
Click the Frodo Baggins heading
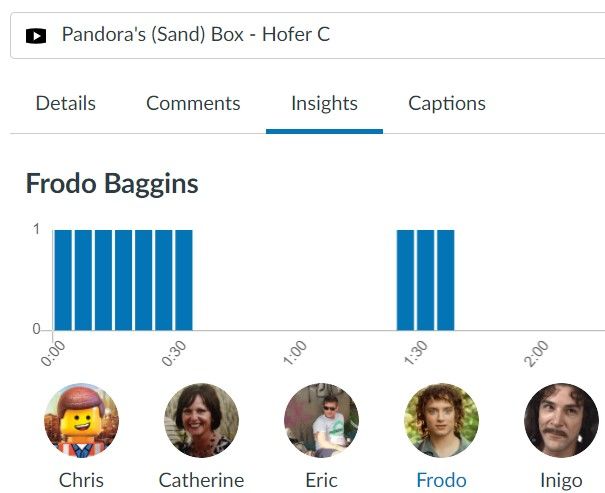click(112, 184)
